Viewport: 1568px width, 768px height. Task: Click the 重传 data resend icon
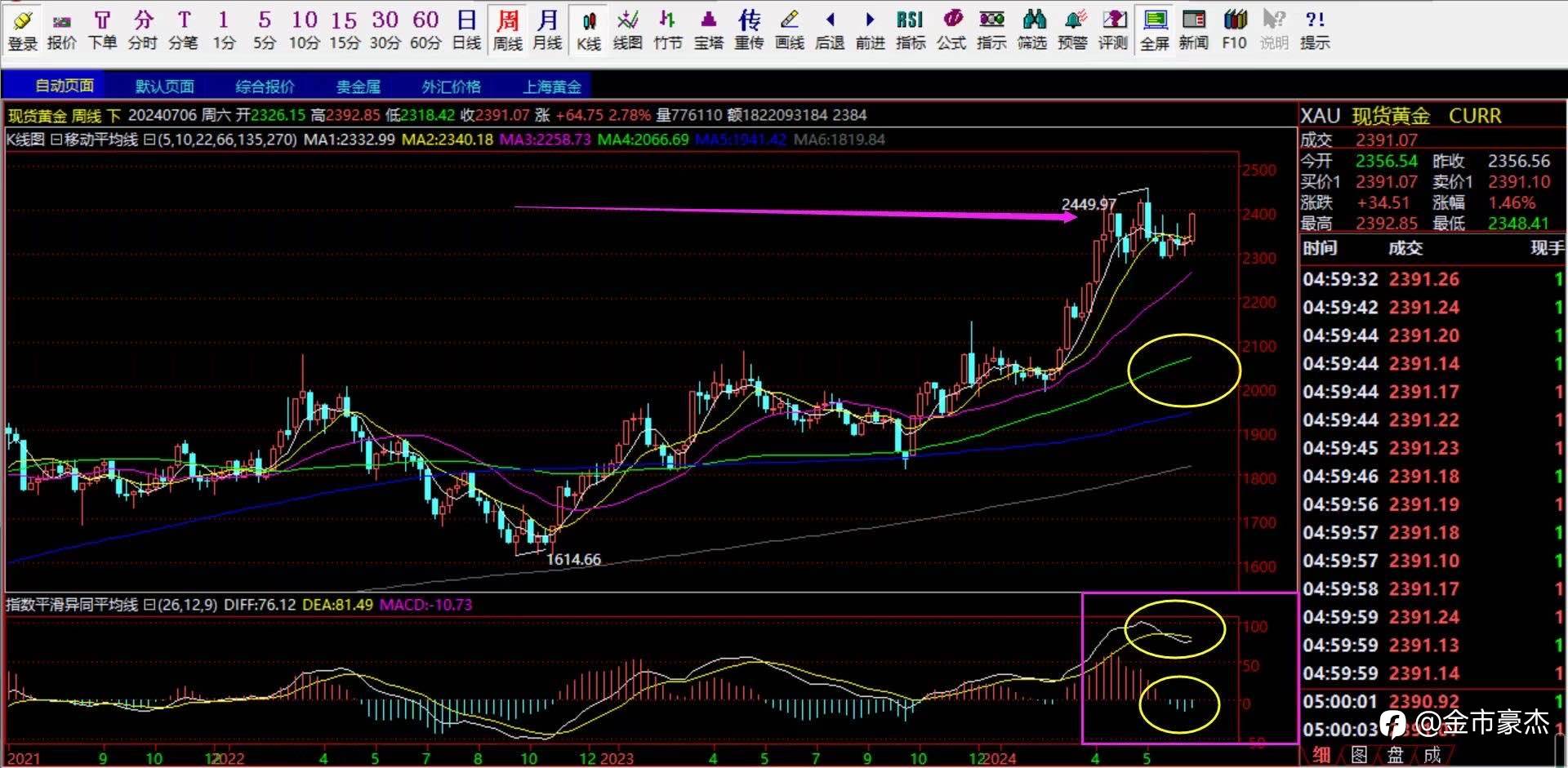click(749, 29)
